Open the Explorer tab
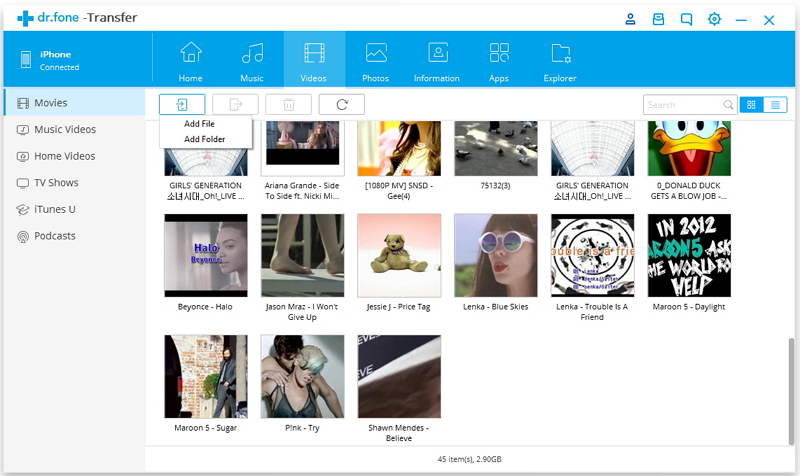The image size is (800, 476). pyautogui.click(x=560, y=60)
